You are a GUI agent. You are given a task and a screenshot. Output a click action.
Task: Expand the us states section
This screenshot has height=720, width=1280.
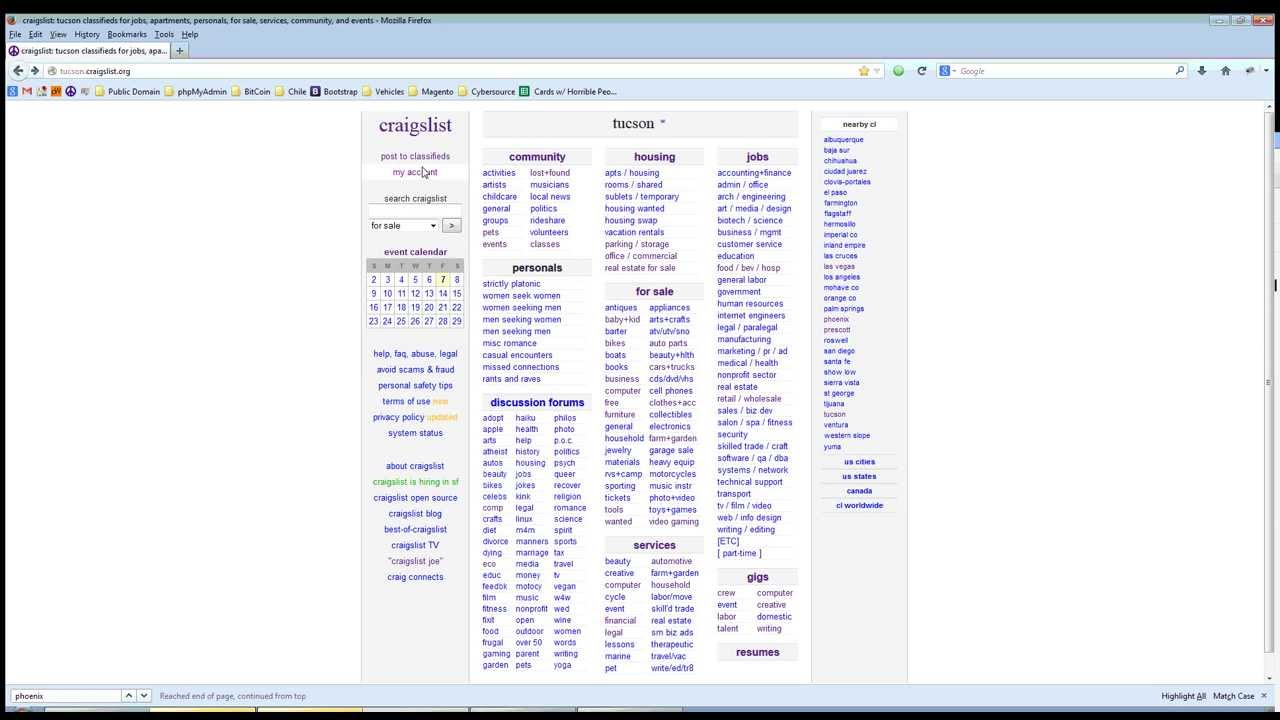tap(859, 476)
